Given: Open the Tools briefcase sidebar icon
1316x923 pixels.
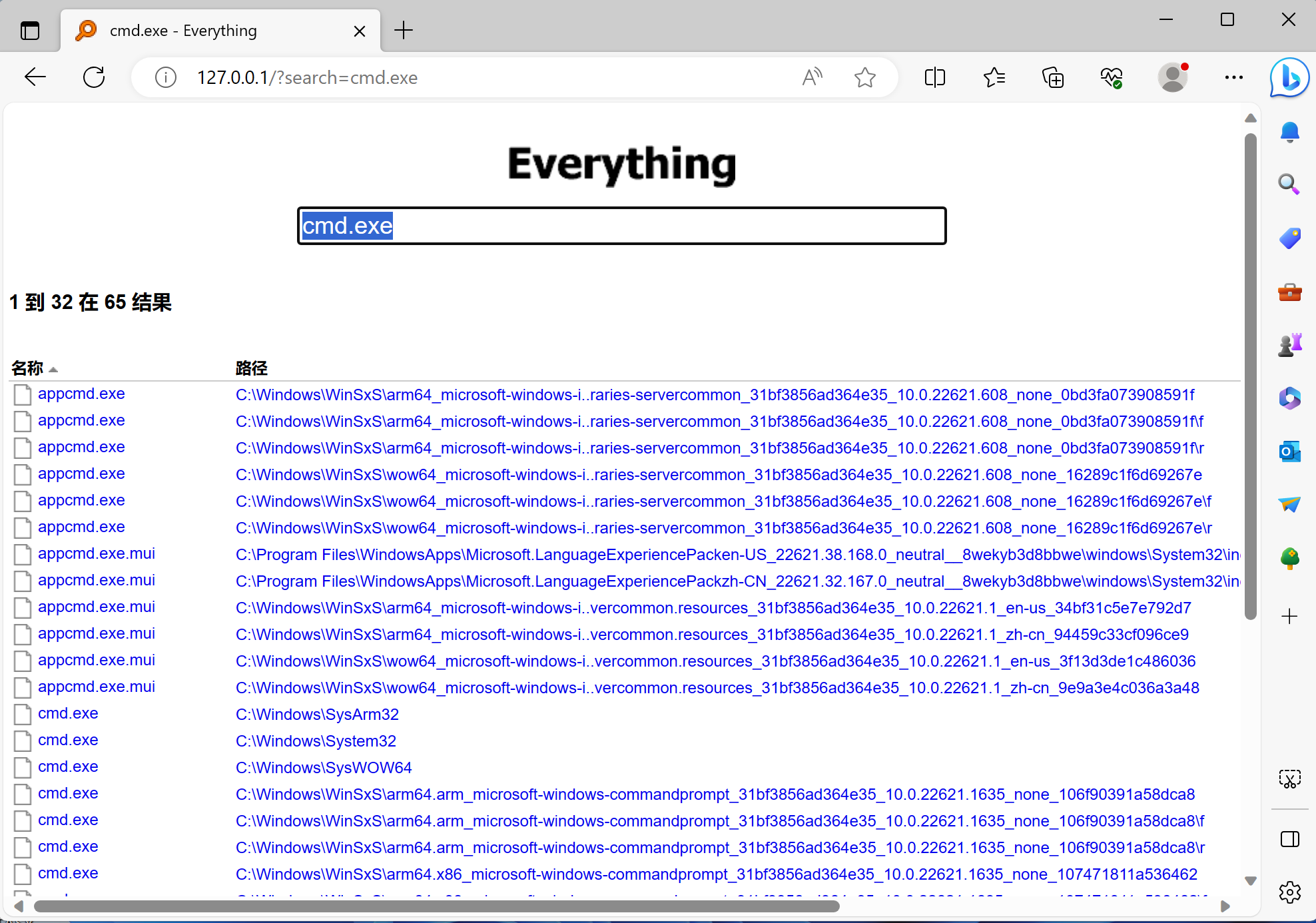Looking at the screenshot, I should [x=1289, y=292].
